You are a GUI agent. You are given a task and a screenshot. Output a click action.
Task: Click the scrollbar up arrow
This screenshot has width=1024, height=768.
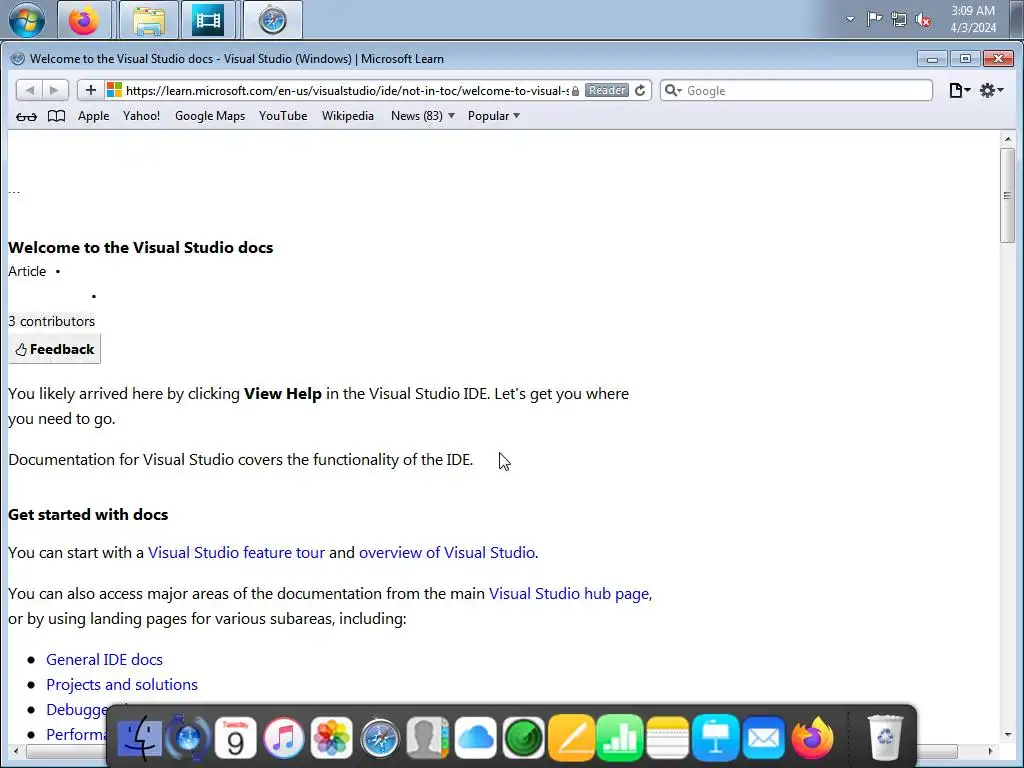pos(1008,139)
